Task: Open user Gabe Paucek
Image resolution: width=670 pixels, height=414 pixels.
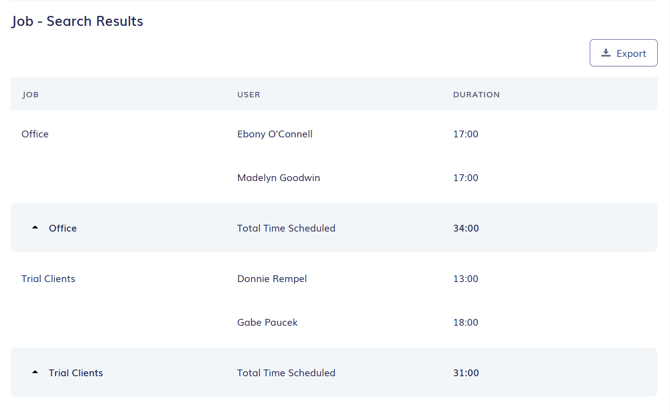Action: tap(267, 323)
